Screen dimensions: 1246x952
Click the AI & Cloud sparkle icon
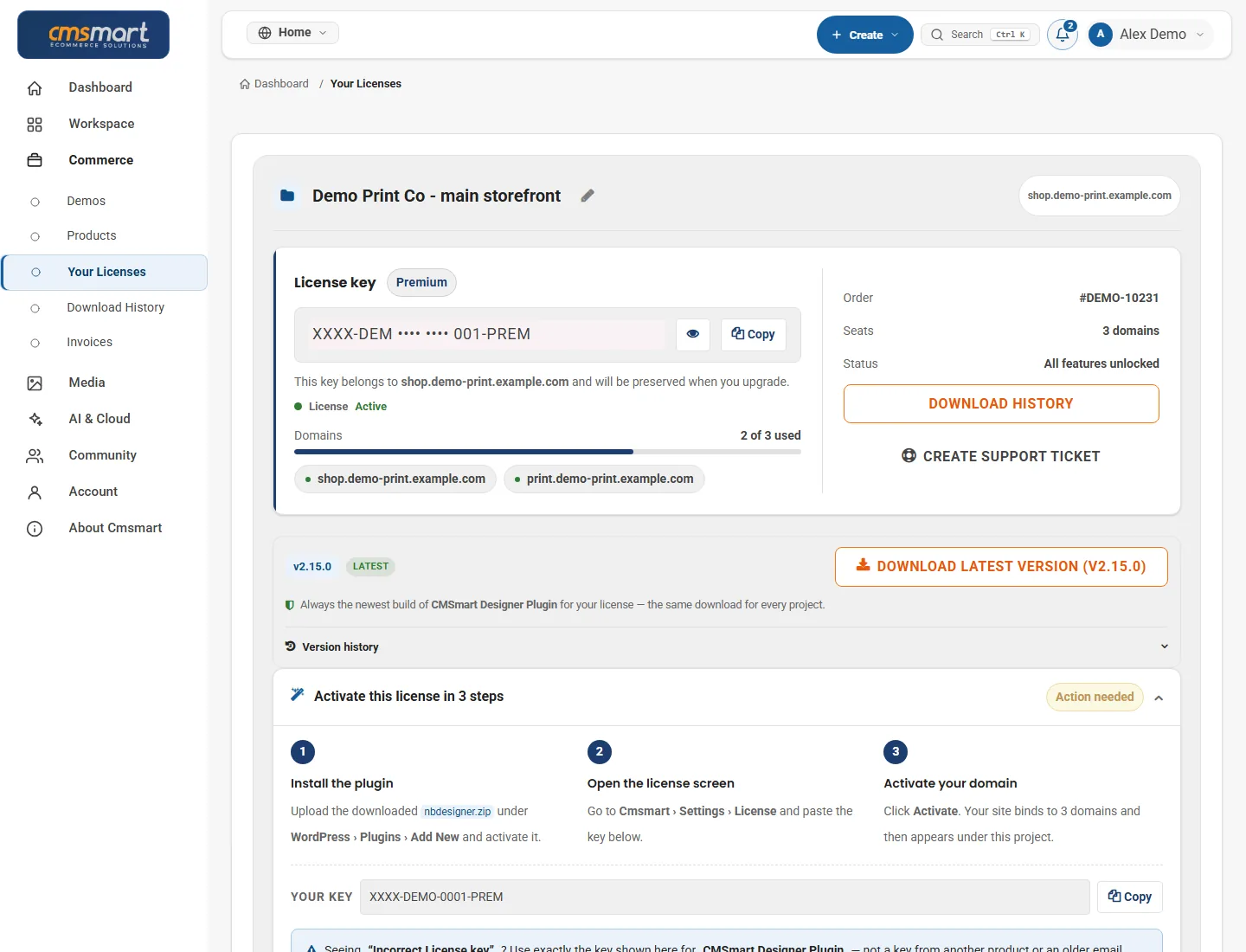pyautogui.click(x=35, y=419)
